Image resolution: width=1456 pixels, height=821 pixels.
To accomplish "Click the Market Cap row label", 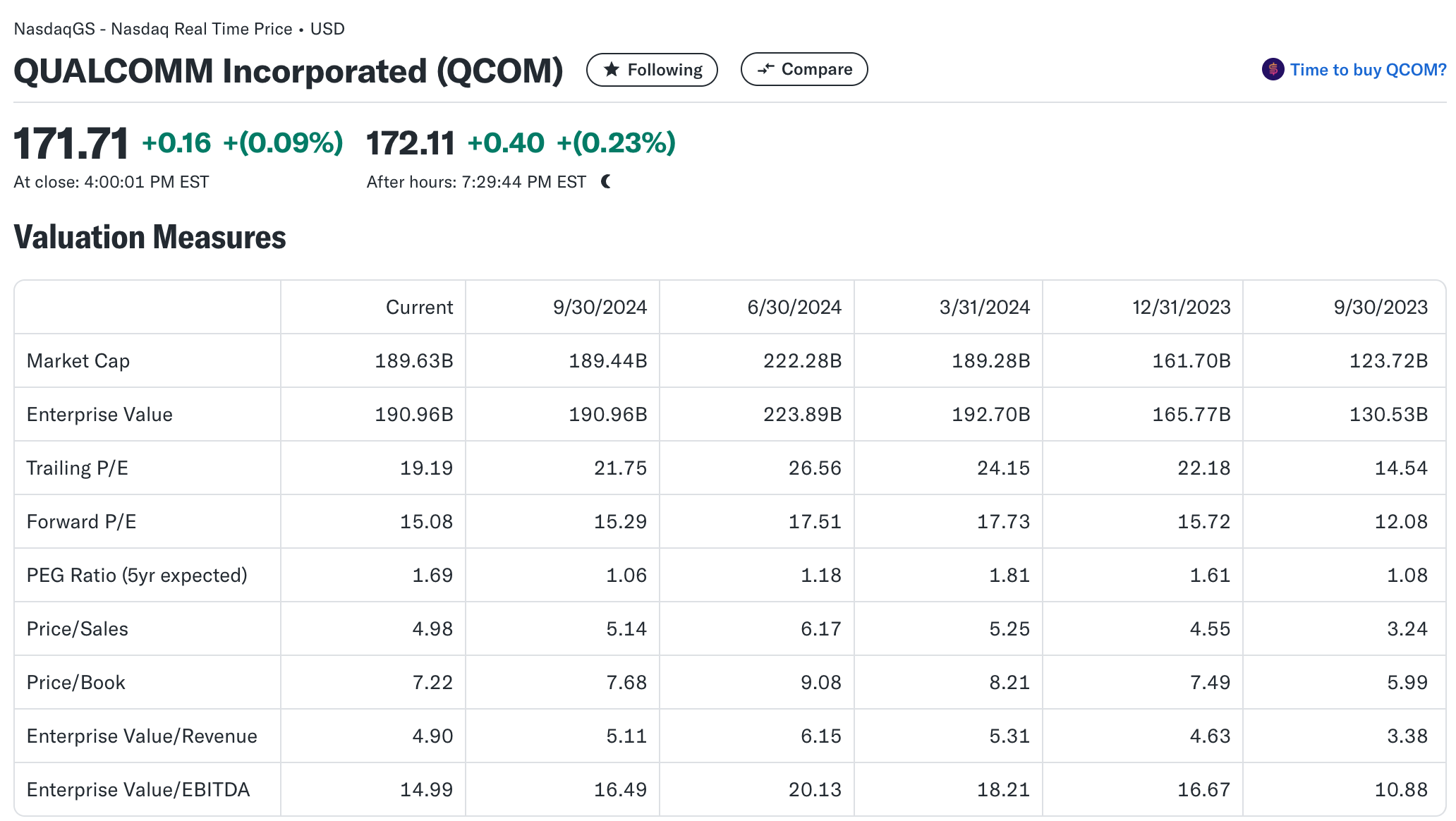I will [x=78, y=361].
